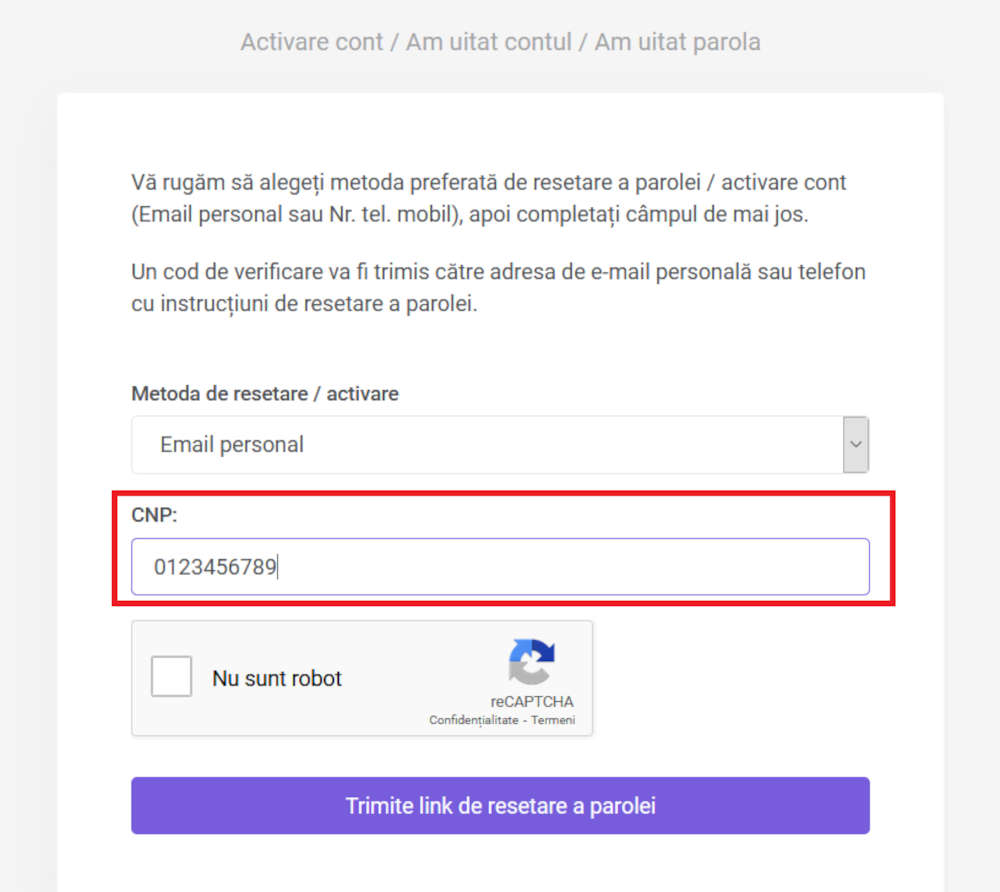This screenshot has height=892, width=1000.
Task: Select "Activare cont" in the page heading
Action: (x=312, y=42)
